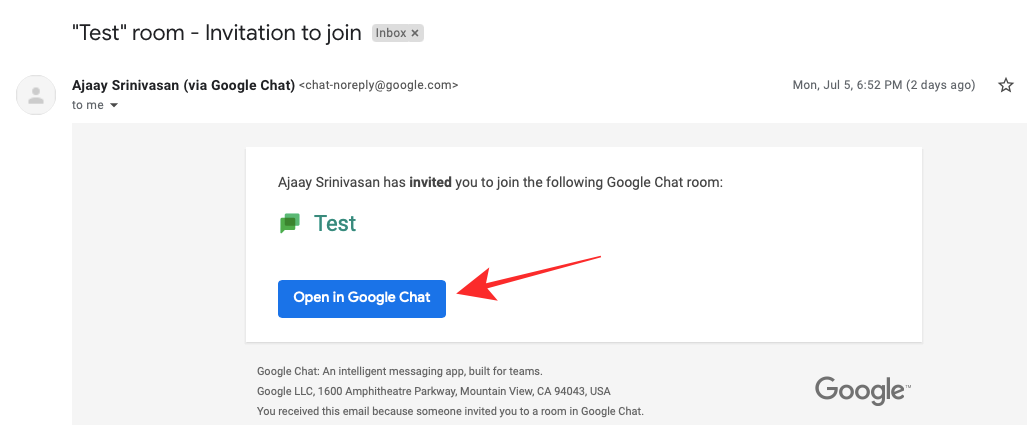Image resolution: width=1027 pixels, height=425 pixels.
Task: Click the Inbox label tag
Action: (391, 33)
